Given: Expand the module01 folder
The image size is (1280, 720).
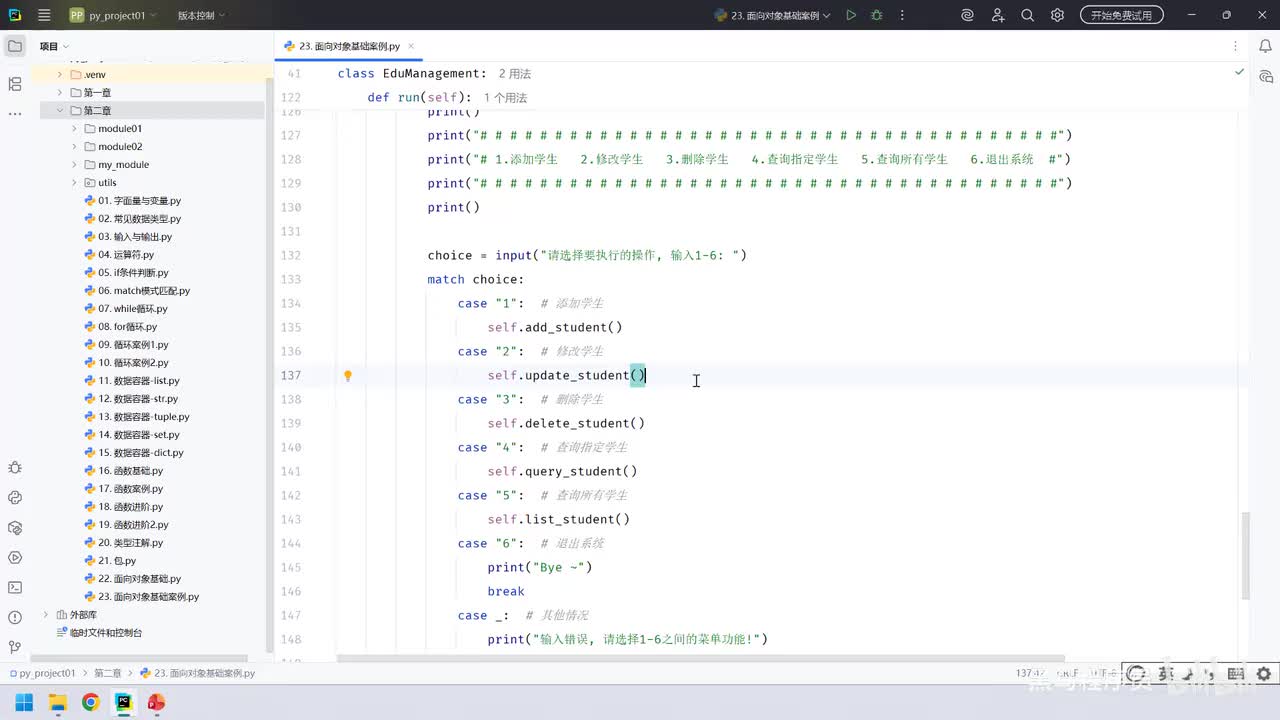Looking at the screenshot, I should click(x=75, y=129).
